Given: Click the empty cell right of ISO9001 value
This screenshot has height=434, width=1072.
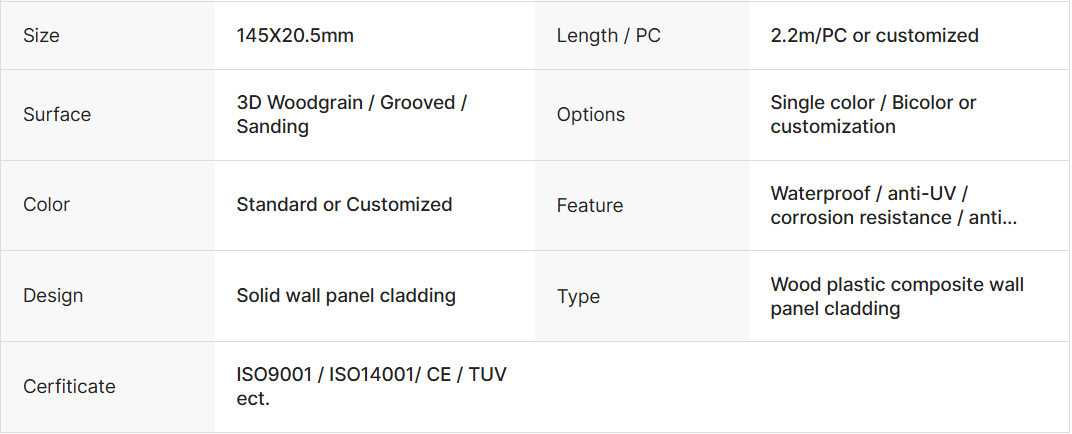Looking at the screenshot, I should click(800, 387).
